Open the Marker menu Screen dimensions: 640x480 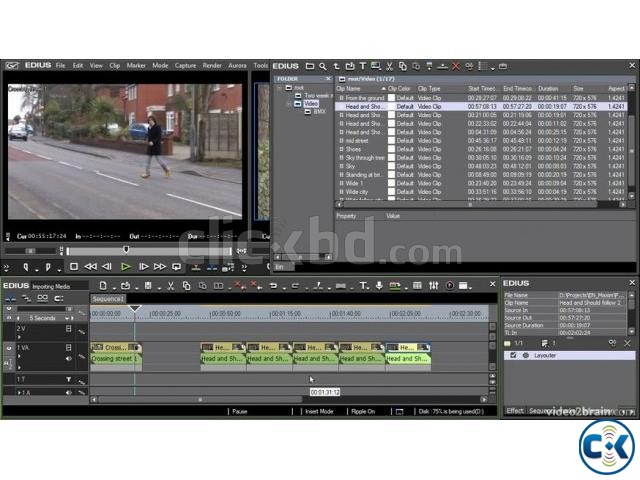(136, 65)
